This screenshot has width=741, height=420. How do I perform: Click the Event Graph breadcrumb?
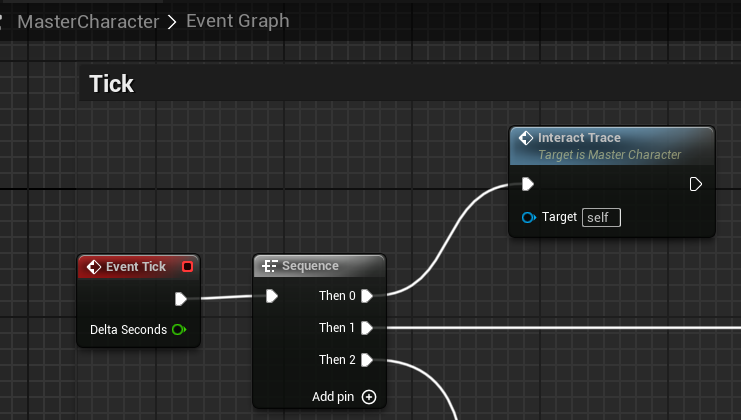[x=237, y=21]
